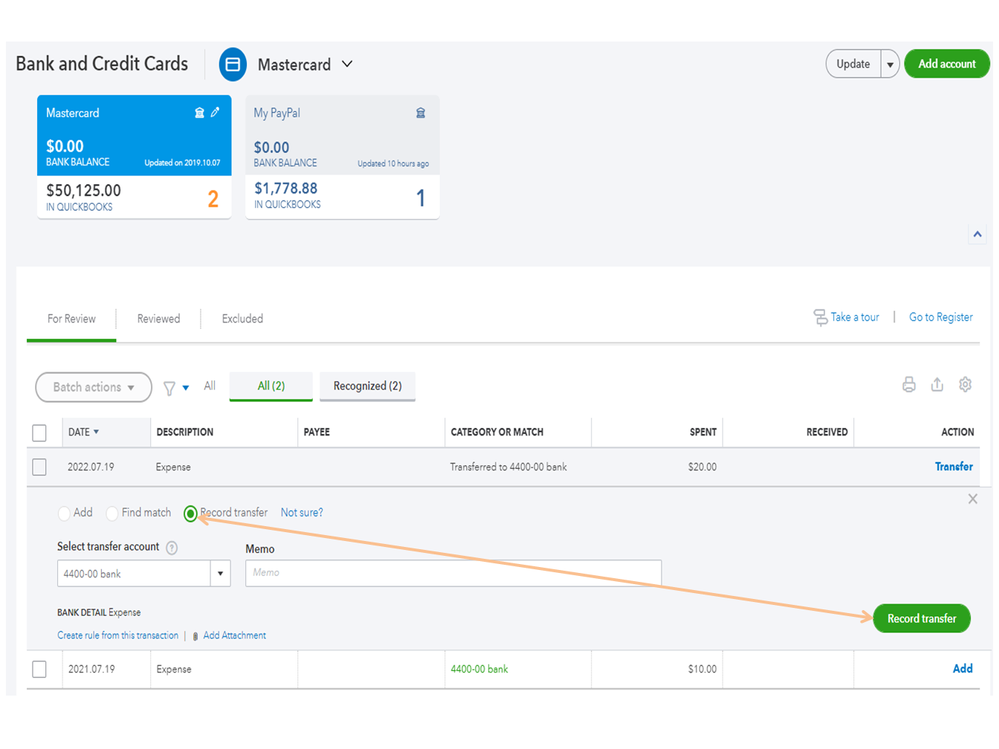Click the DESCRIPTION column header
Image resolution: width=999 pixels, height=749 pixels.
(185, 432)
